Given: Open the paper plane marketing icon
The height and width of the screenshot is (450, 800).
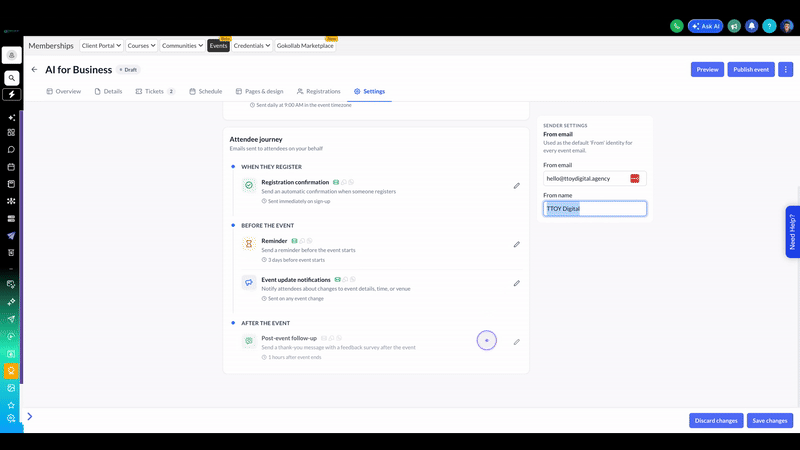Looking at the screenshot, I should [11, 236].
